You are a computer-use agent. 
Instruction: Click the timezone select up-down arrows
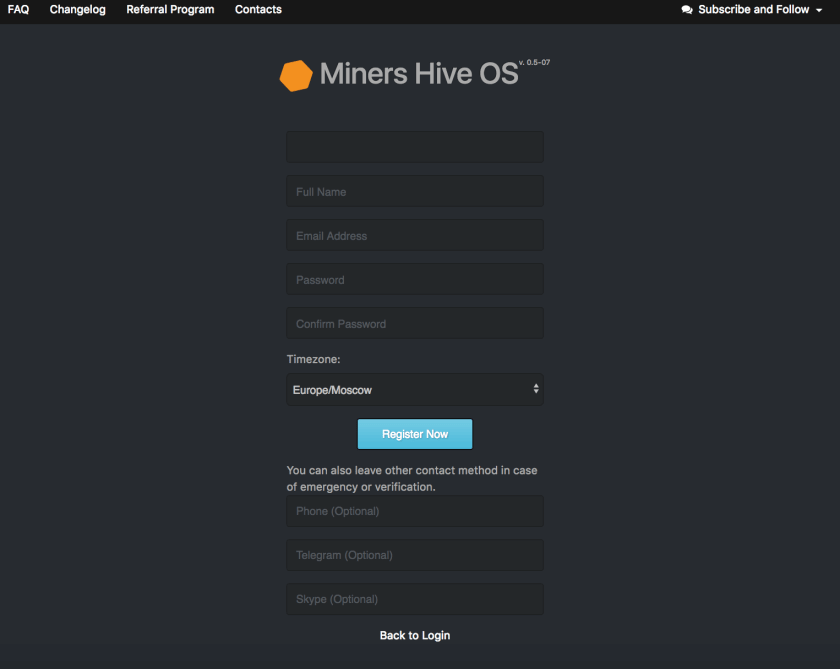point(536,389)
